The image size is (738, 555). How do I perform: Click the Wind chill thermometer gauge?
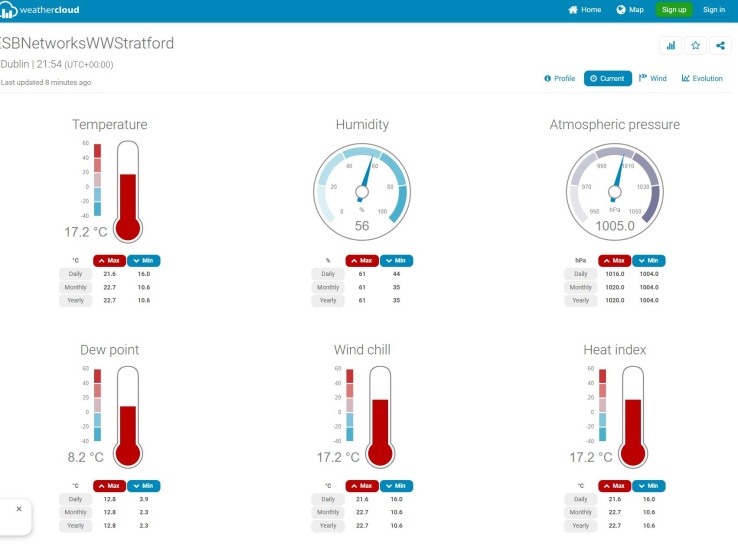(380, 417)
